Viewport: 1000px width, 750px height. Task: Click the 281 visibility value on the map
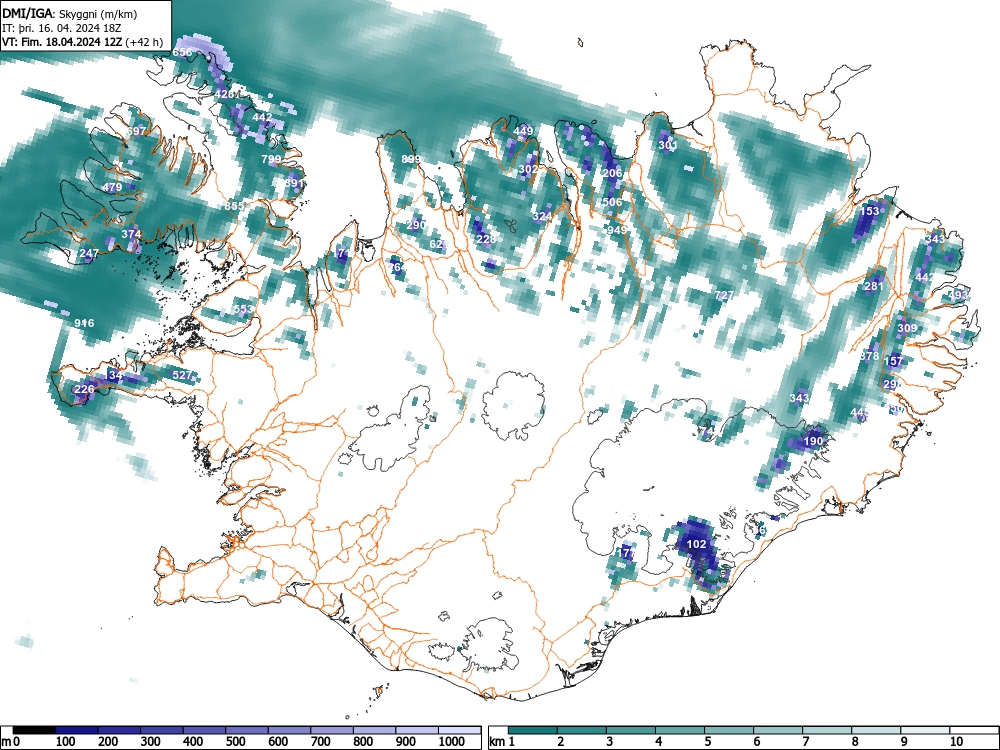(x=874, y=286)
